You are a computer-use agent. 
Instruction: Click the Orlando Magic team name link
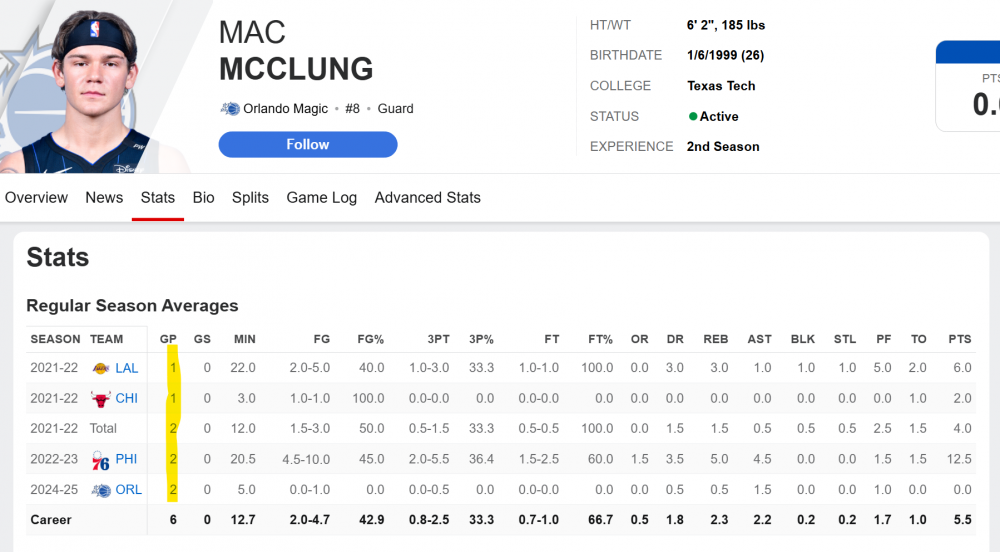coord(286,109)
